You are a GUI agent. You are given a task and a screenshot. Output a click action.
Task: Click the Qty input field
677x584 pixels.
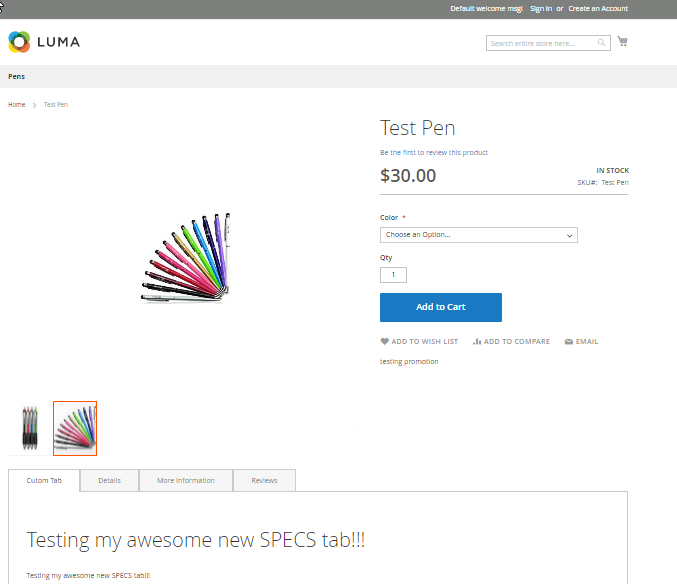pyautogui.click(x=393, y=275)
